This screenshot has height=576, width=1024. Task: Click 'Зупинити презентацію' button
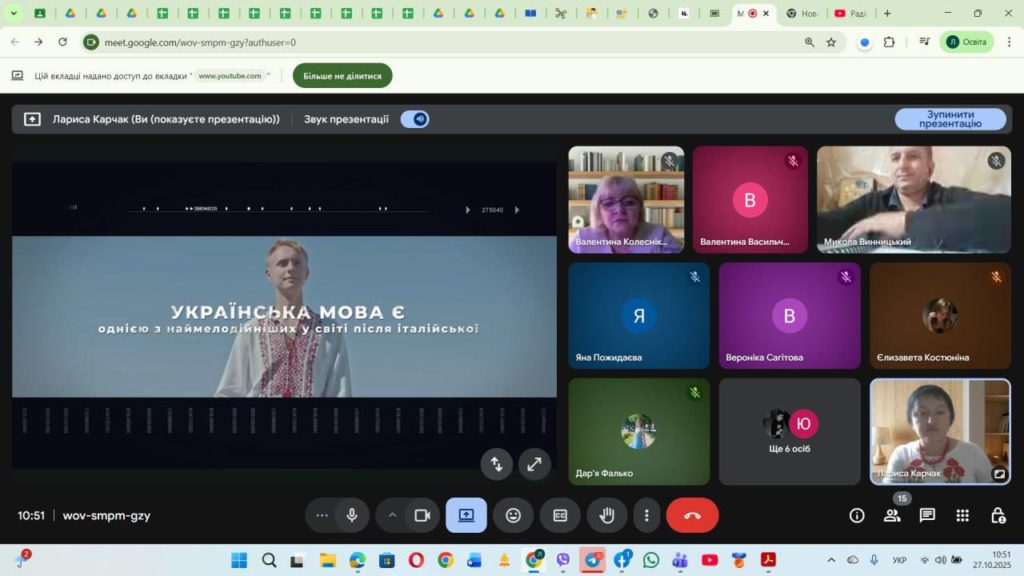[x=950, y=119]
